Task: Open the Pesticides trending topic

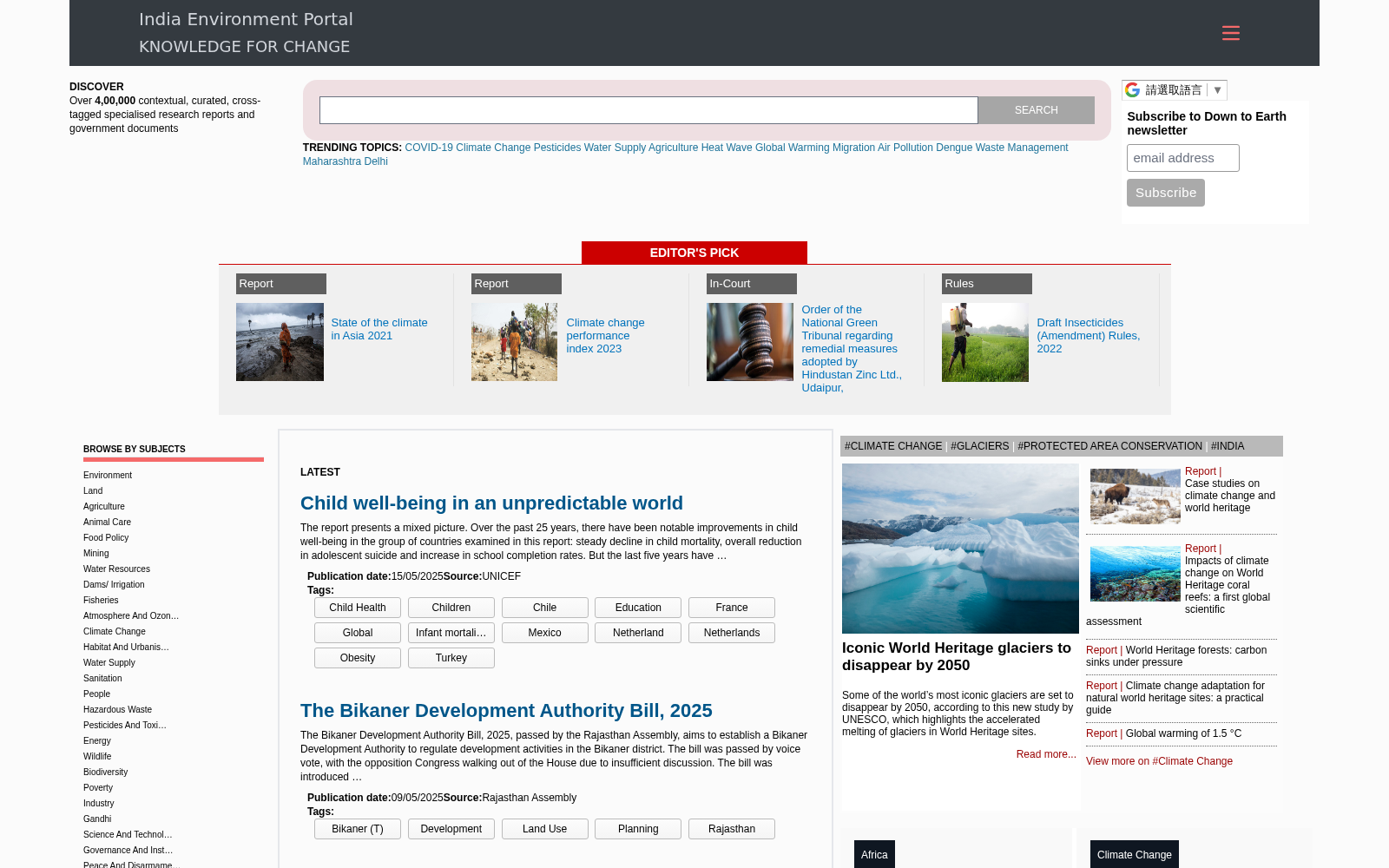Action: click(557, 148)
